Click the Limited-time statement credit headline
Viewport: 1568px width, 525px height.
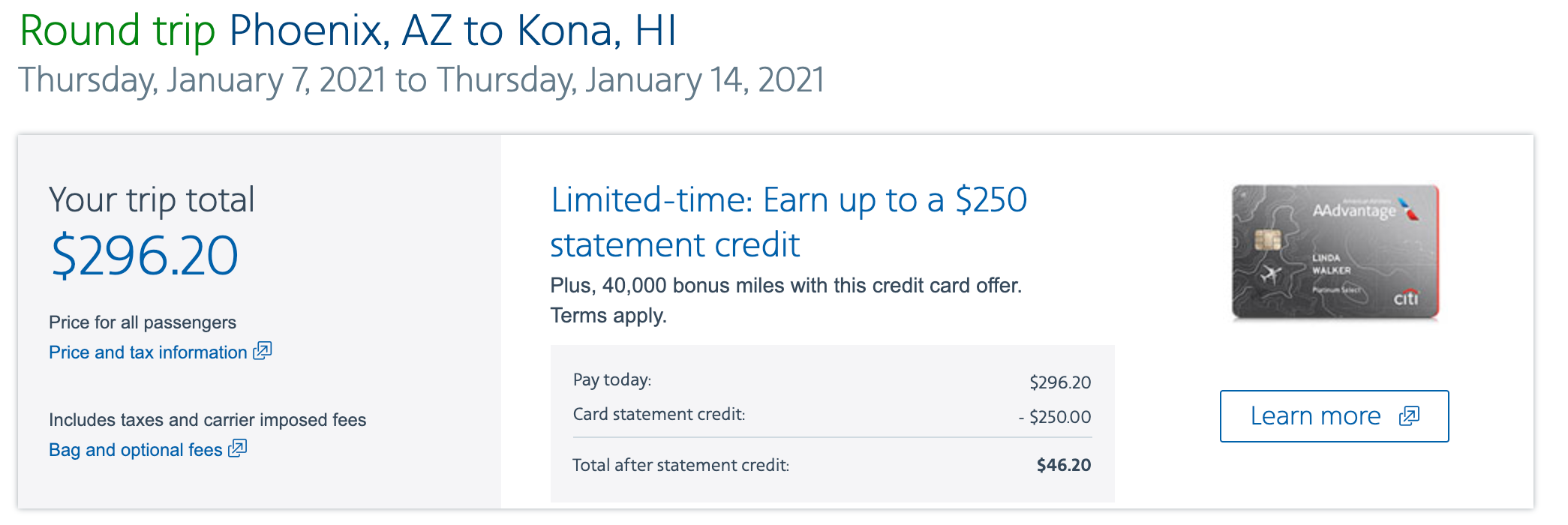[x=788, y=222]
